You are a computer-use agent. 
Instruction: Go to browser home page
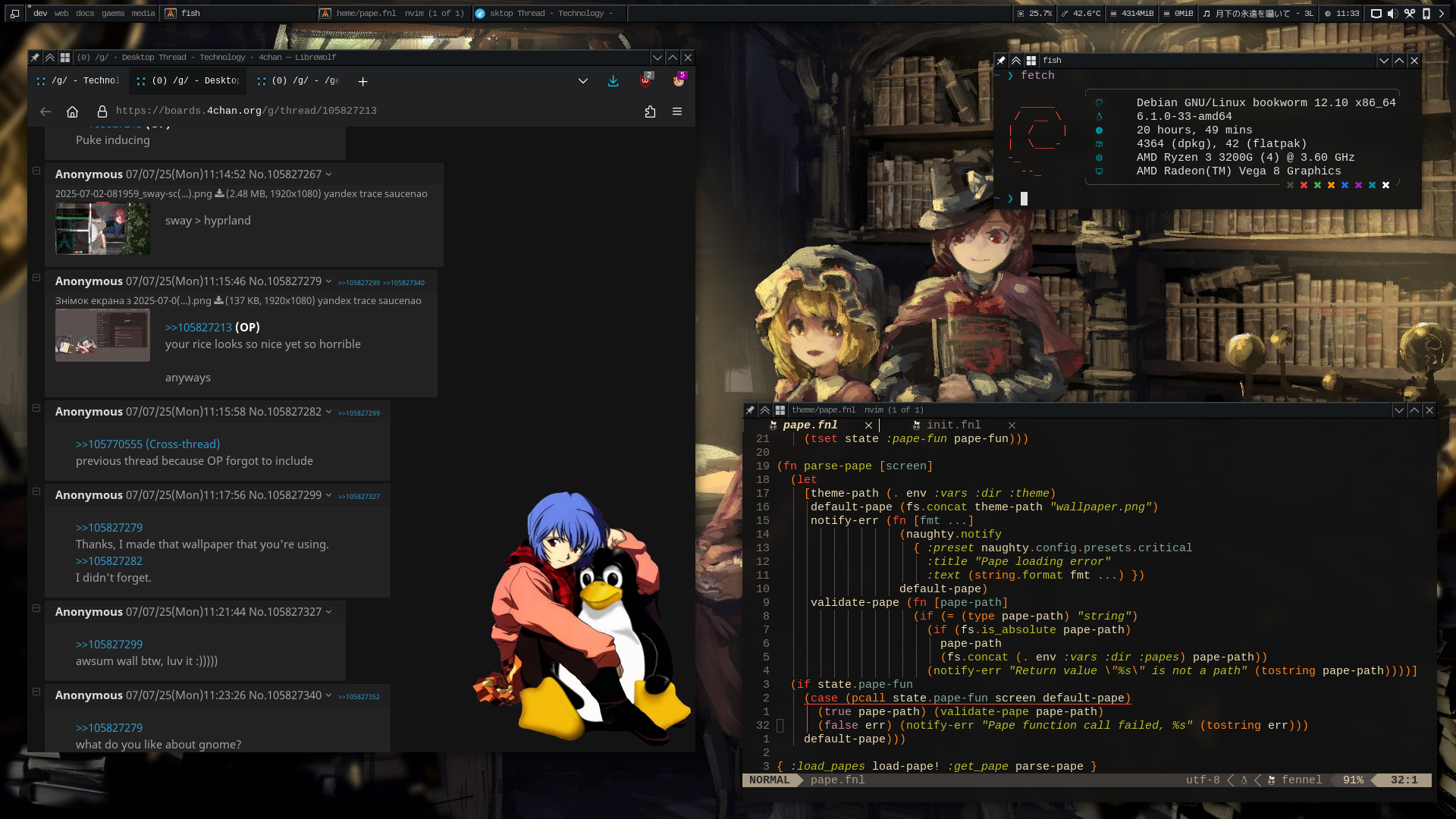pyautogui.click(x=72, y=111)
